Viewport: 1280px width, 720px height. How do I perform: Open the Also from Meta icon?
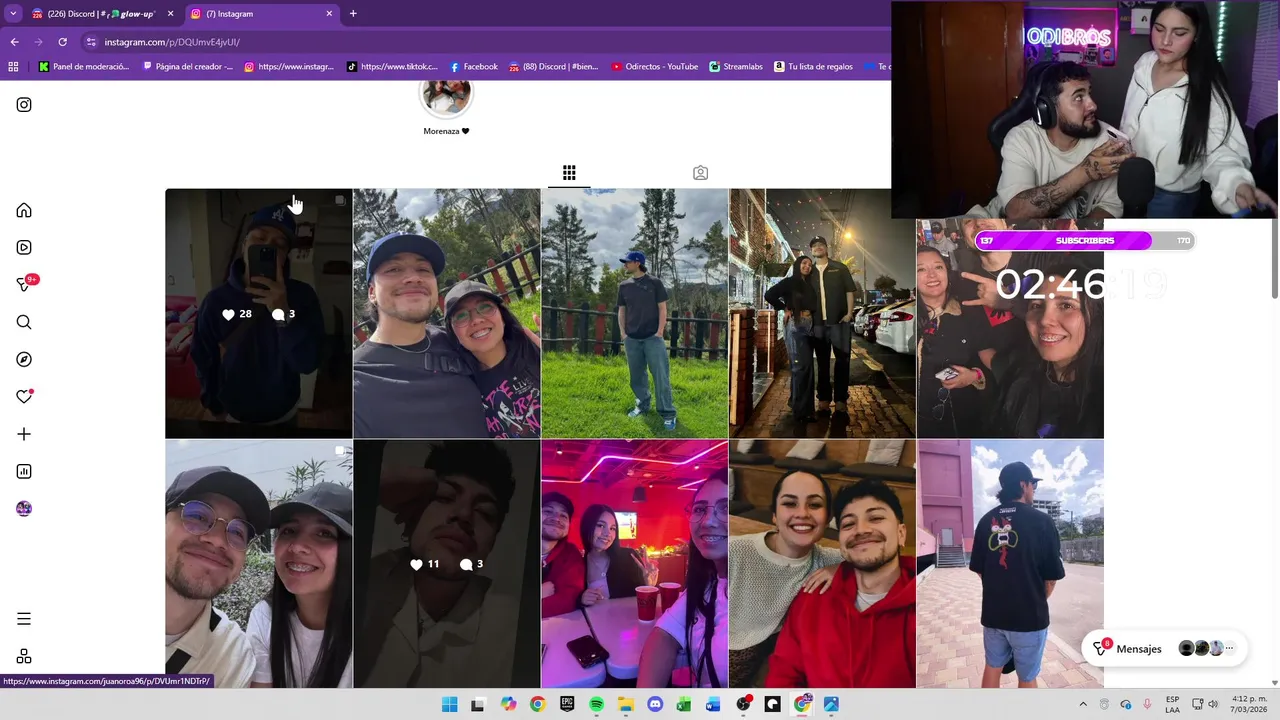(24, 656)
